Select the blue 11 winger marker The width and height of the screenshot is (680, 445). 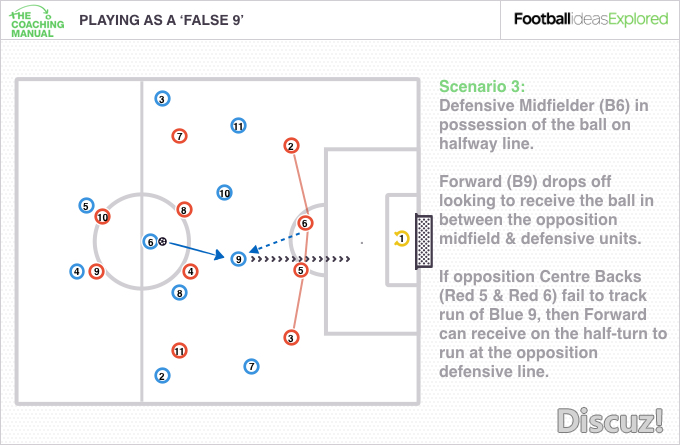(238, 126)
